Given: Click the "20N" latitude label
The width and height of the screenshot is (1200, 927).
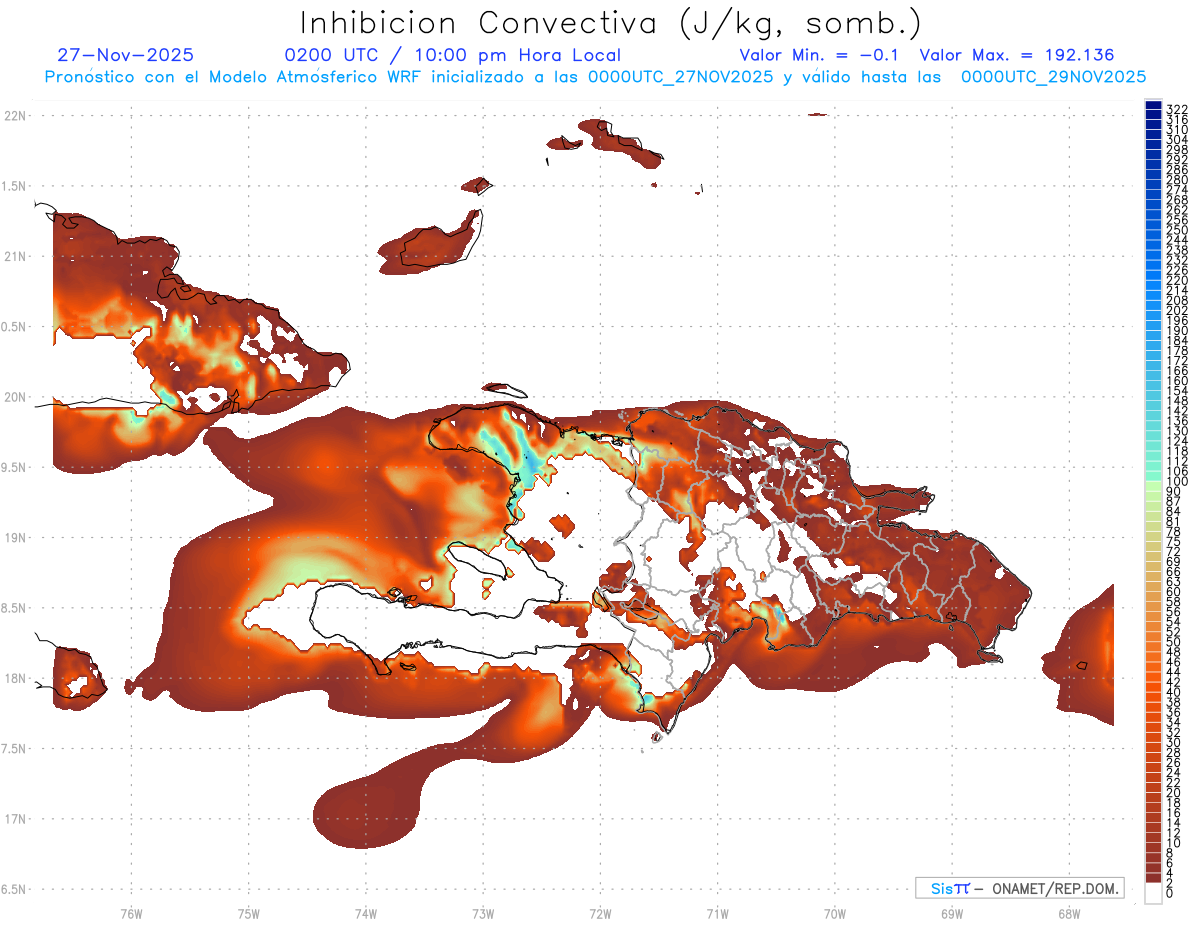Looking at the screenshot, I should pyautogui.click(x=15, y=397).
